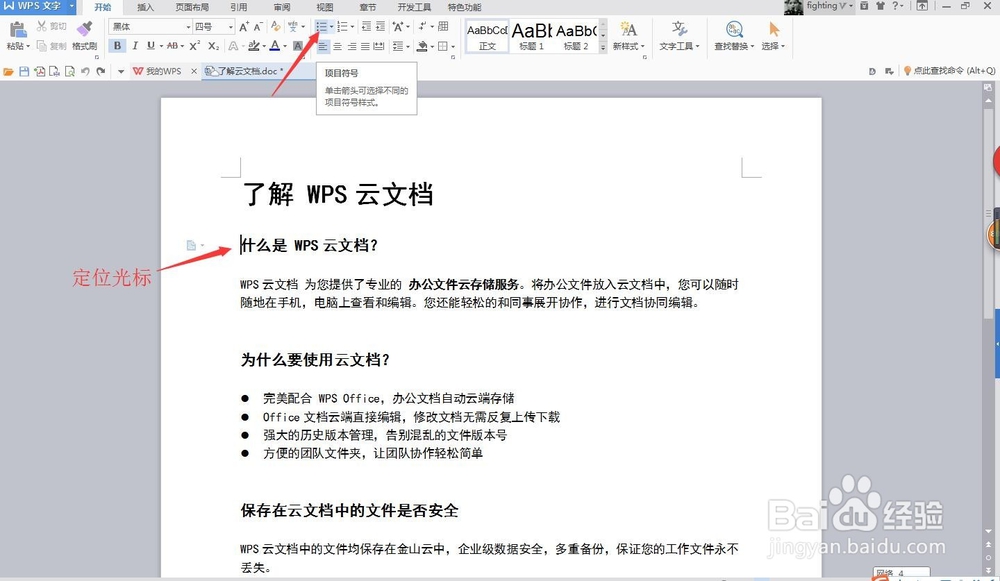
Task: Decrease font size with the A- icon
Action: pos(258,27)
